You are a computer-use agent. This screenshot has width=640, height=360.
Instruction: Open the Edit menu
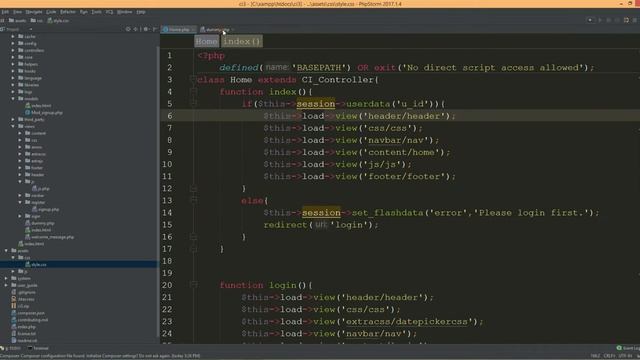point(5,12)
